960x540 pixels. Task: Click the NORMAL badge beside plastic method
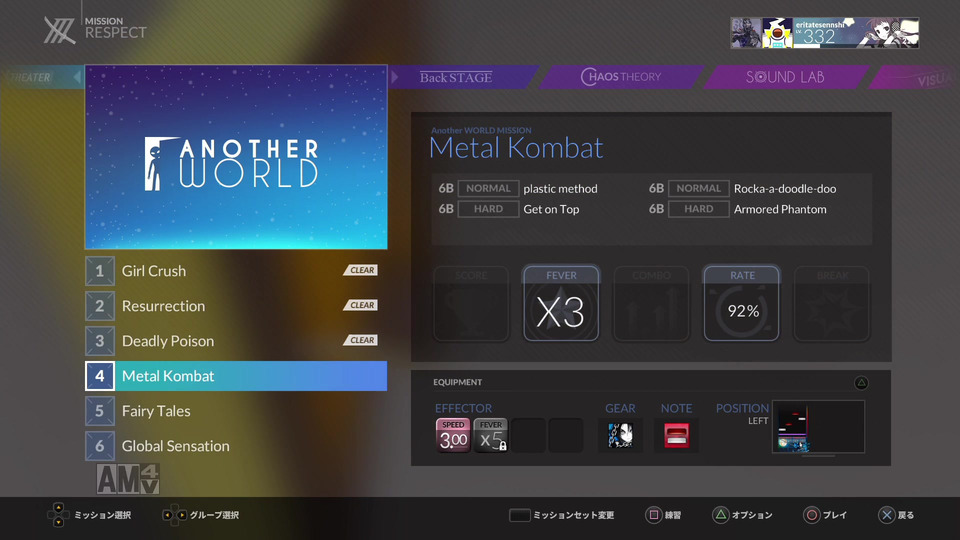click(488, 189)
